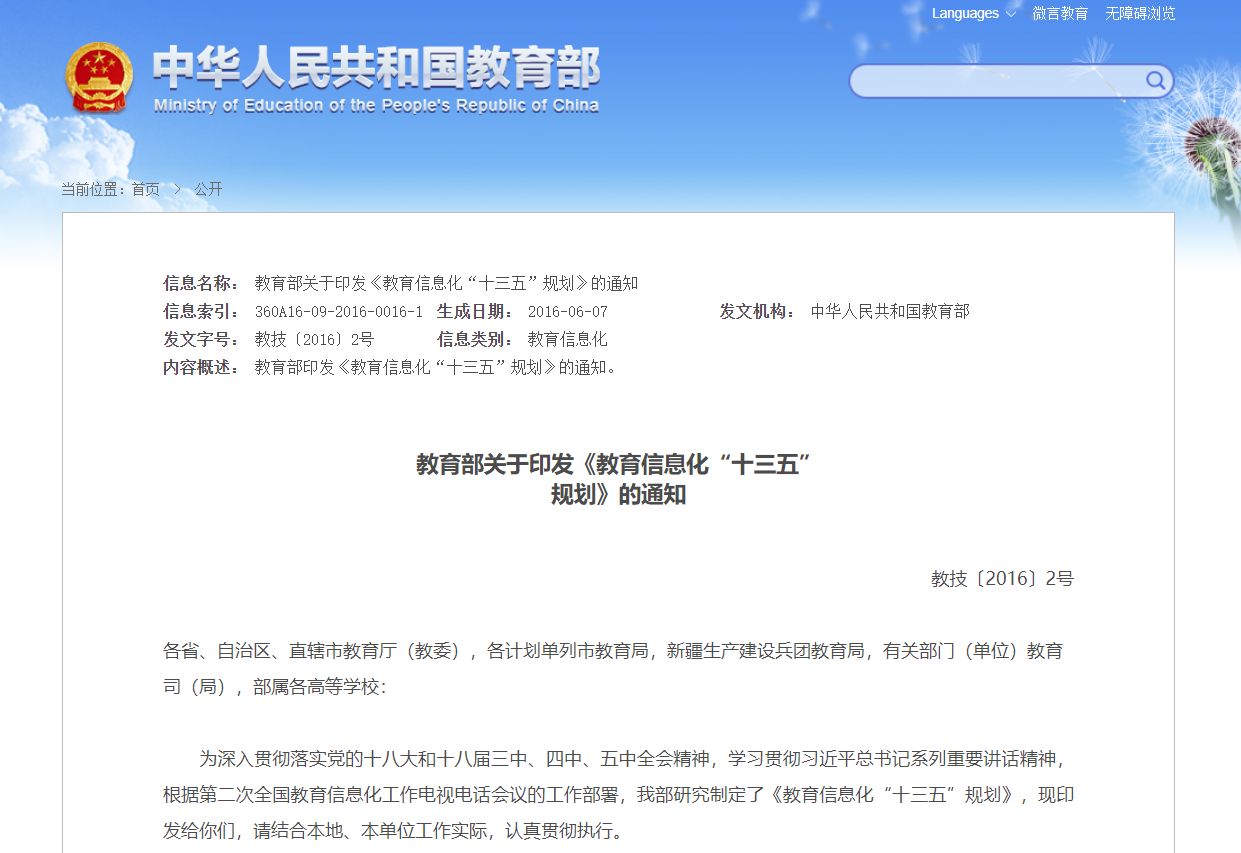Open the 无障碍浏览 link
Image resolution: width=1241 pixels, height=853 pixels.
pyautogui.click(x=1140, y=13)
